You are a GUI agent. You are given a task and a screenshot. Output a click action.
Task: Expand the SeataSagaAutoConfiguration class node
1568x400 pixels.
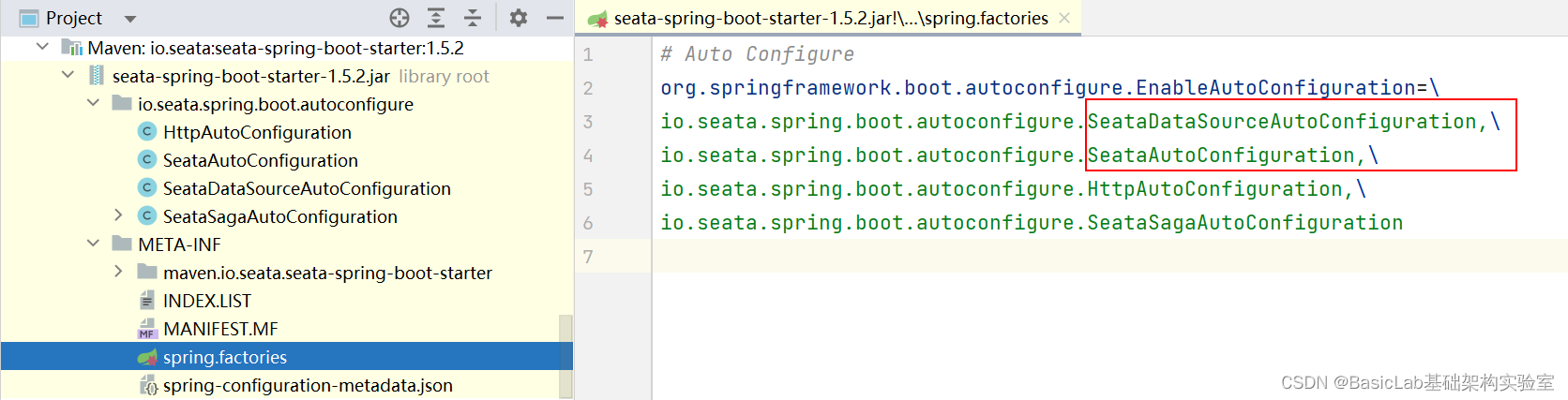click(118, 215)
